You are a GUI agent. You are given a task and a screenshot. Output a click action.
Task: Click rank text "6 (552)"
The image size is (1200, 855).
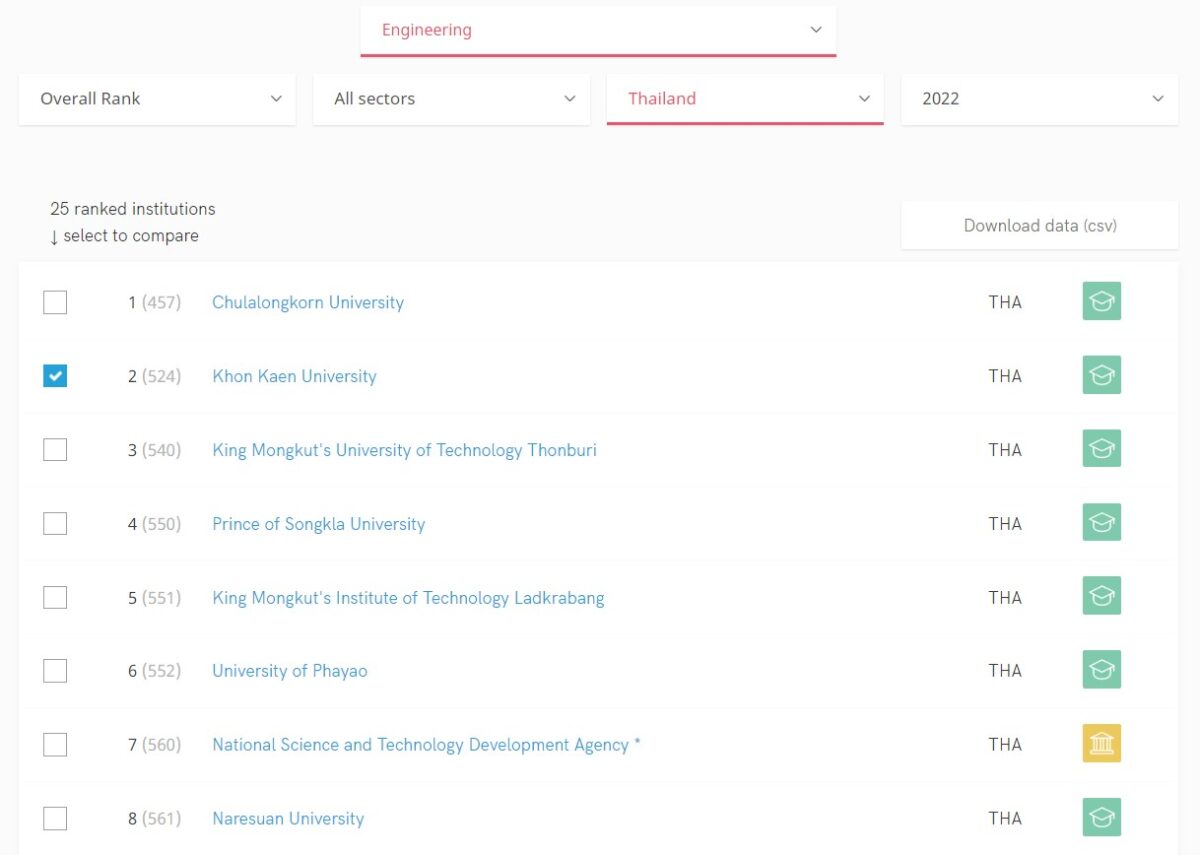tap(154, 671)
